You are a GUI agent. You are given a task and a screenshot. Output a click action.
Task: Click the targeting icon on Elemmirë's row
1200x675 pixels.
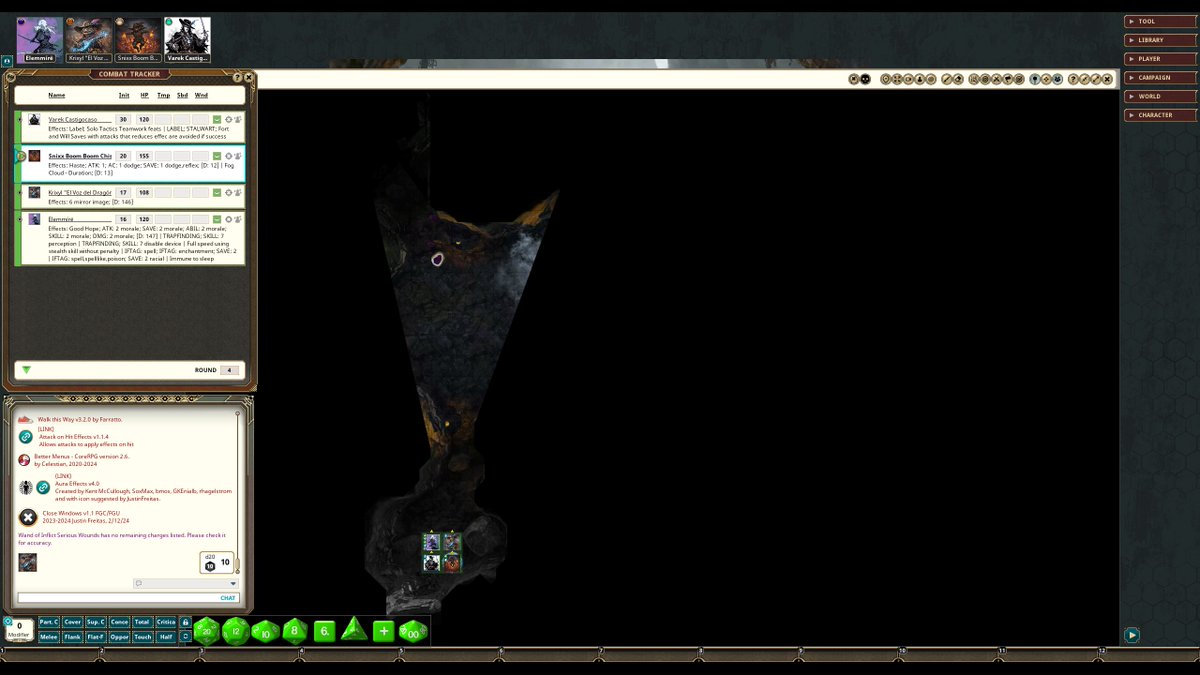point(229,219)
